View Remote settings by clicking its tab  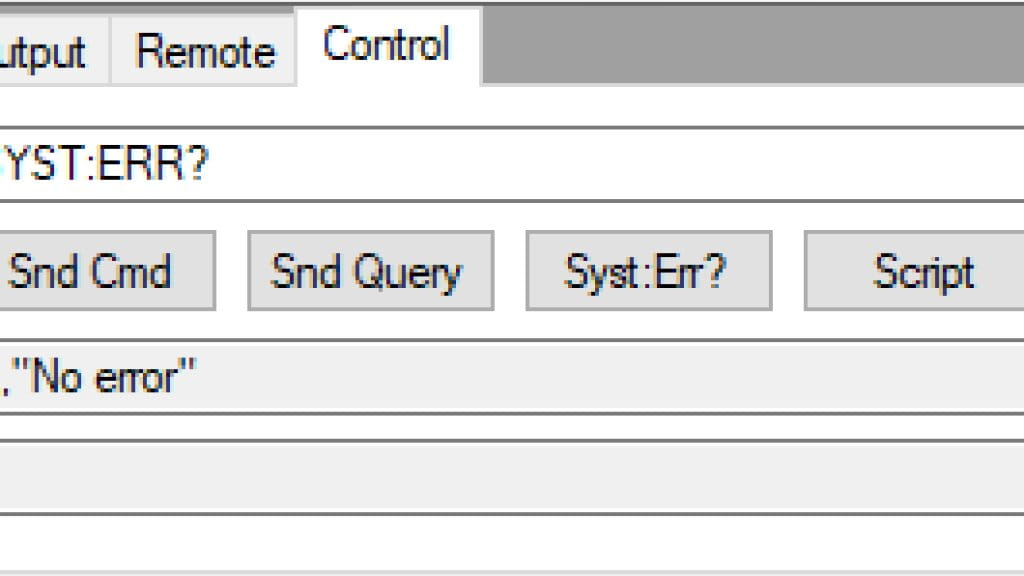pyautogui.click(x=205, y=50)
